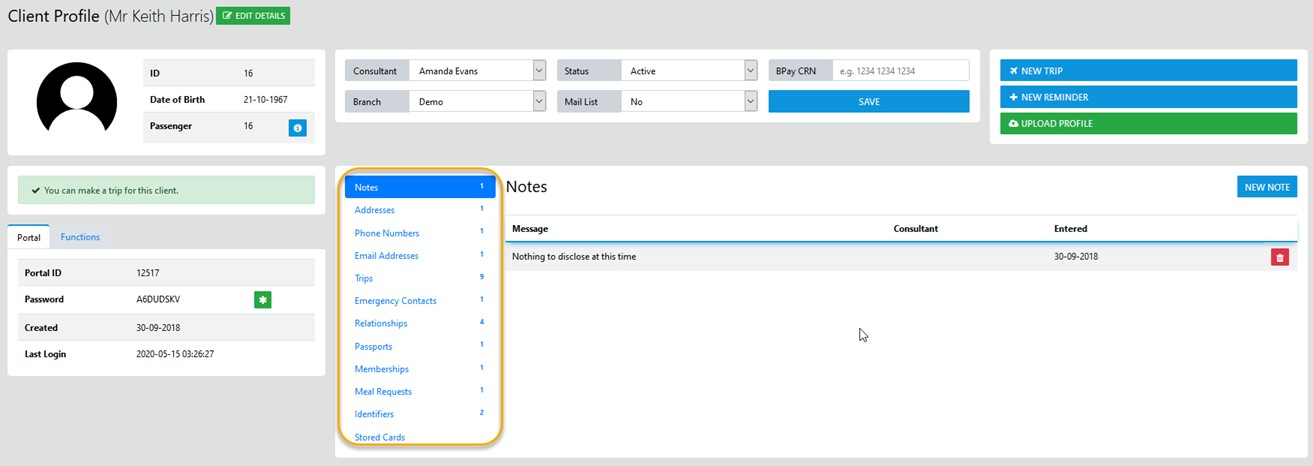Add a New Reminder
Viewport: 1313px width, 466px height.
[1148, 97]
